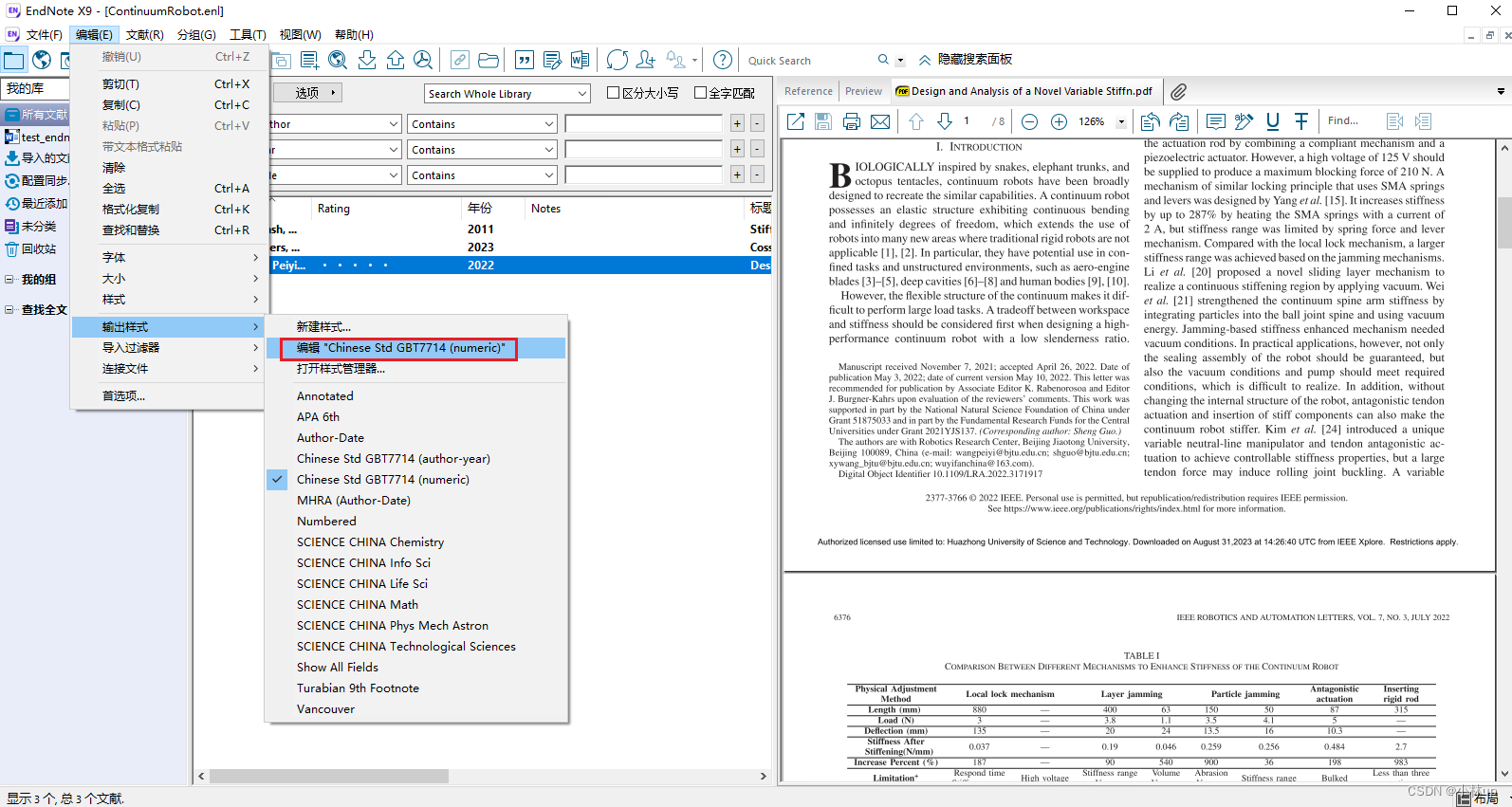Go to next PDF page arrow
The width and height of the screenshot is (1512, 807).
tap(945, 121)
